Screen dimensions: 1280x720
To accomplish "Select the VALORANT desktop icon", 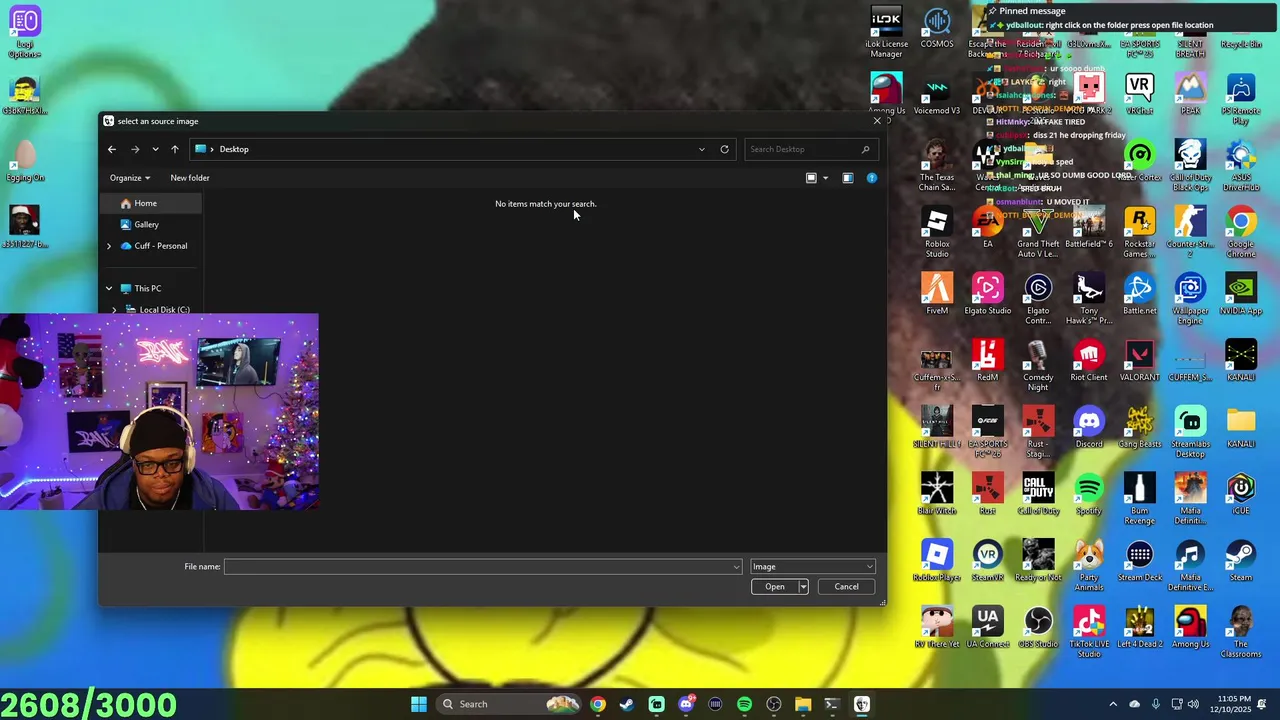I will pos(1139,360).
